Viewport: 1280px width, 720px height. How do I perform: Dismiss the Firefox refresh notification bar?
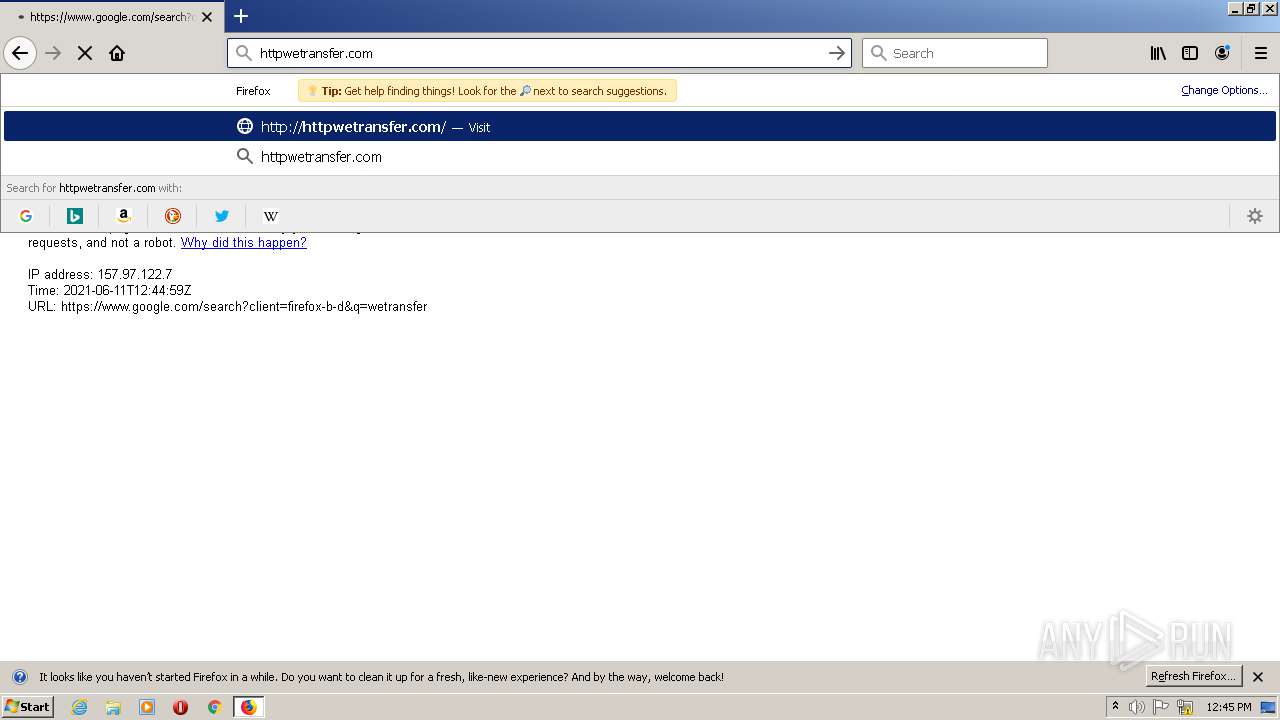[x=1258, y=677]
